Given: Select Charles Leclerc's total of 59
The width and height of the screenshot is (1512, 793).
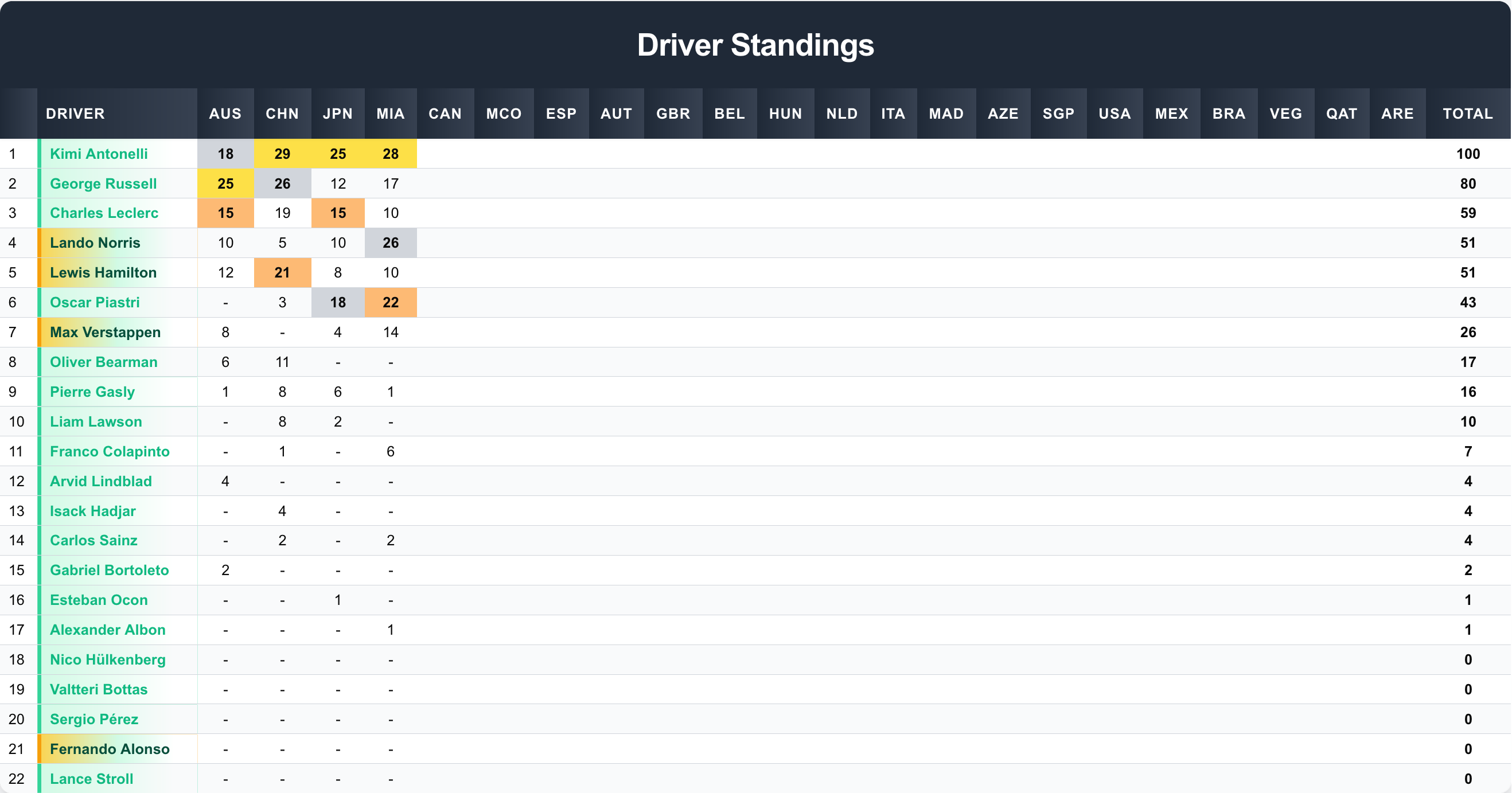Looking at the screenshot, I should (1468, 213).
